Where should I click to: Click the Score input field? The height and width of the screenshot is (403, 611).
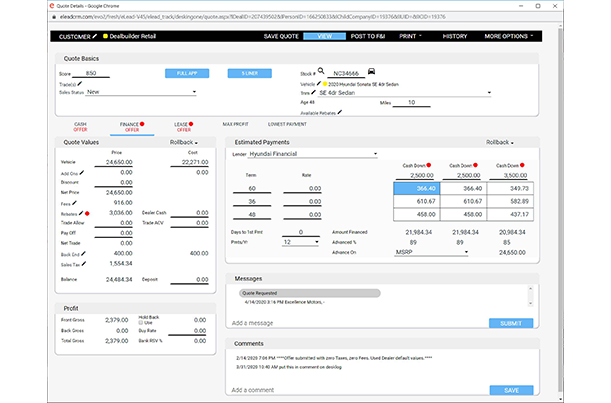pyautogui.click(x=91, y=73)
